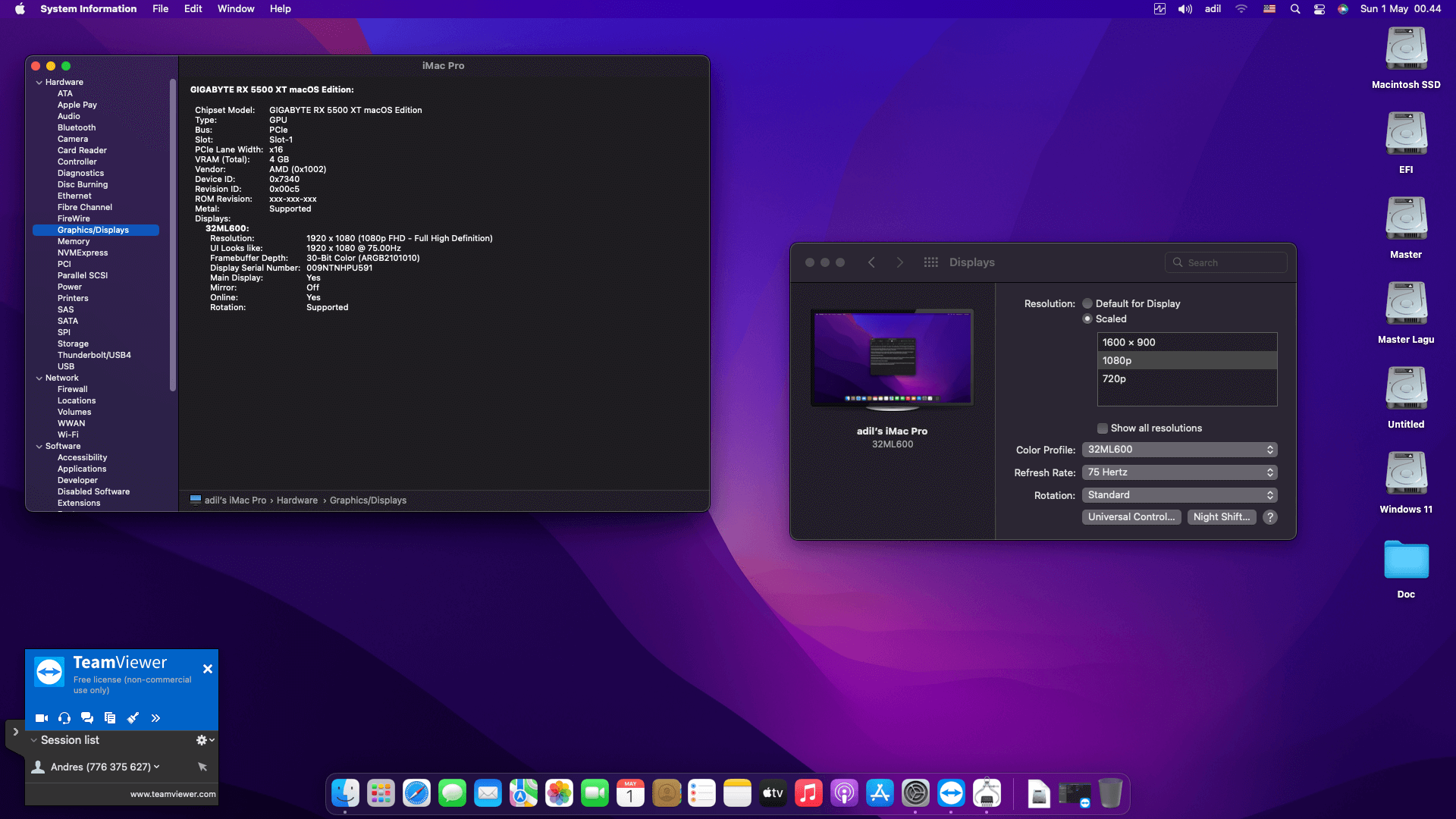Show all preferences grid in Displays window
This screenshot has height=819, width=1456.
tap(931, 262)
